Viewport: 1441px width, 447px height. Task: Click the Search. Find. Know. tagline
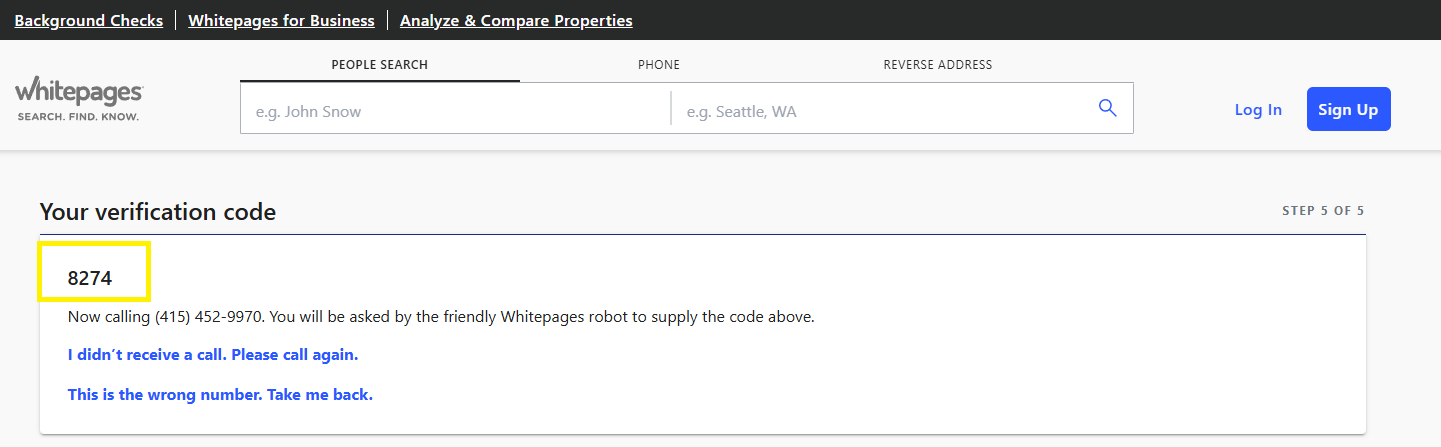tap(78, 117)
